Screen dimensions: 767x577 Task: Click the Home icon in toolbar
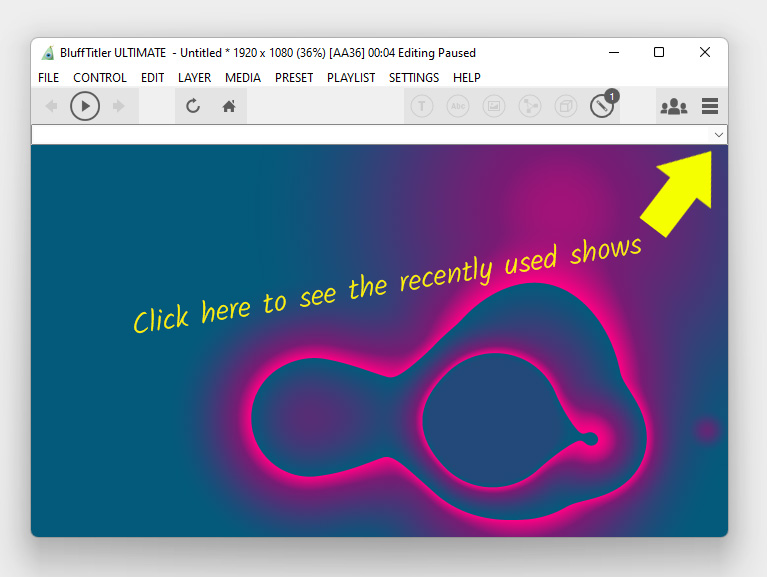pyautogui.click(x=229, y=106)
